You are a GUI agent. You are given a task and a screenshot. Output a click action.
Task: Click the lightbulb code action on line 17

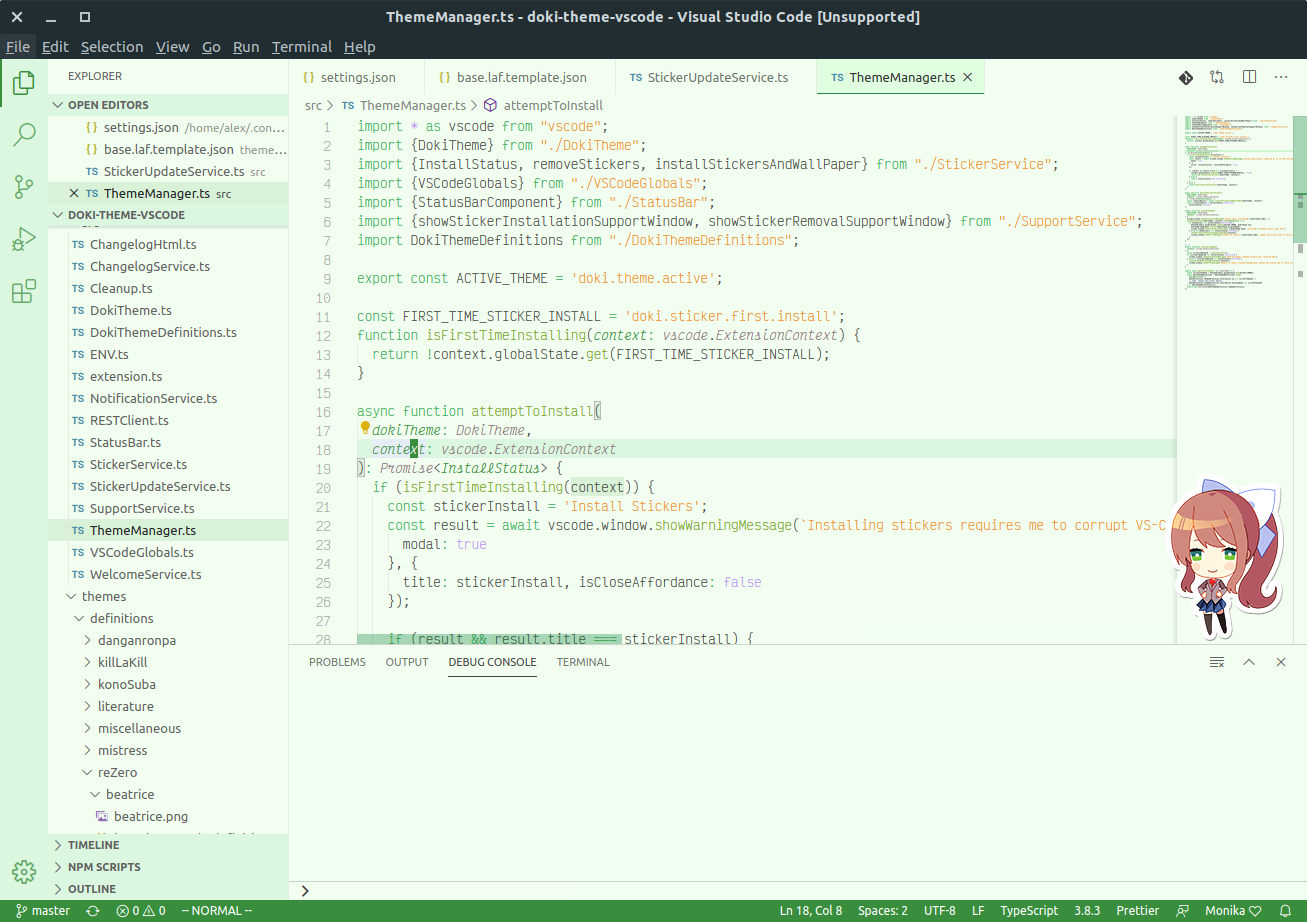tap(366, 429)
